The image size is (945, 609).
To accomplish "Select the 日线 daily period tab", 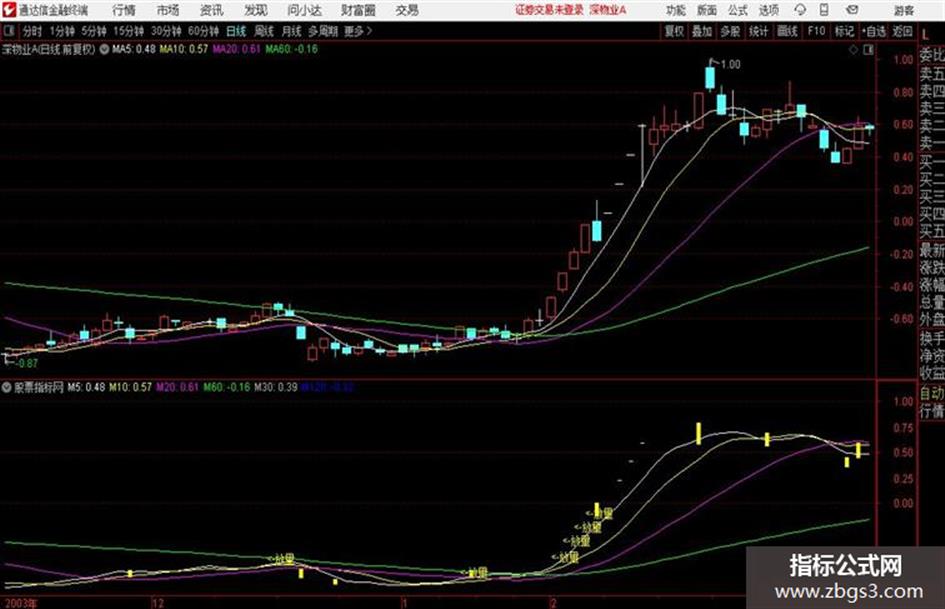I will click(236, 31).
